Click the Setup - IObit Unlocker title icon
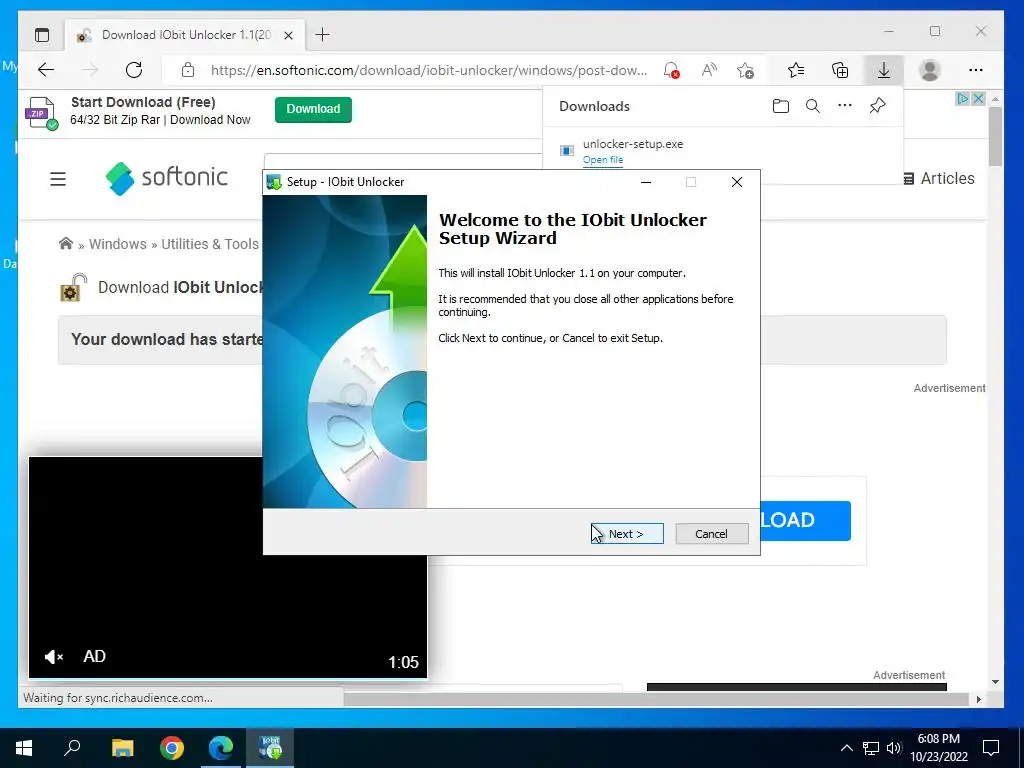The height and width of the screenshot is (768, 1024). coord(274,182)
